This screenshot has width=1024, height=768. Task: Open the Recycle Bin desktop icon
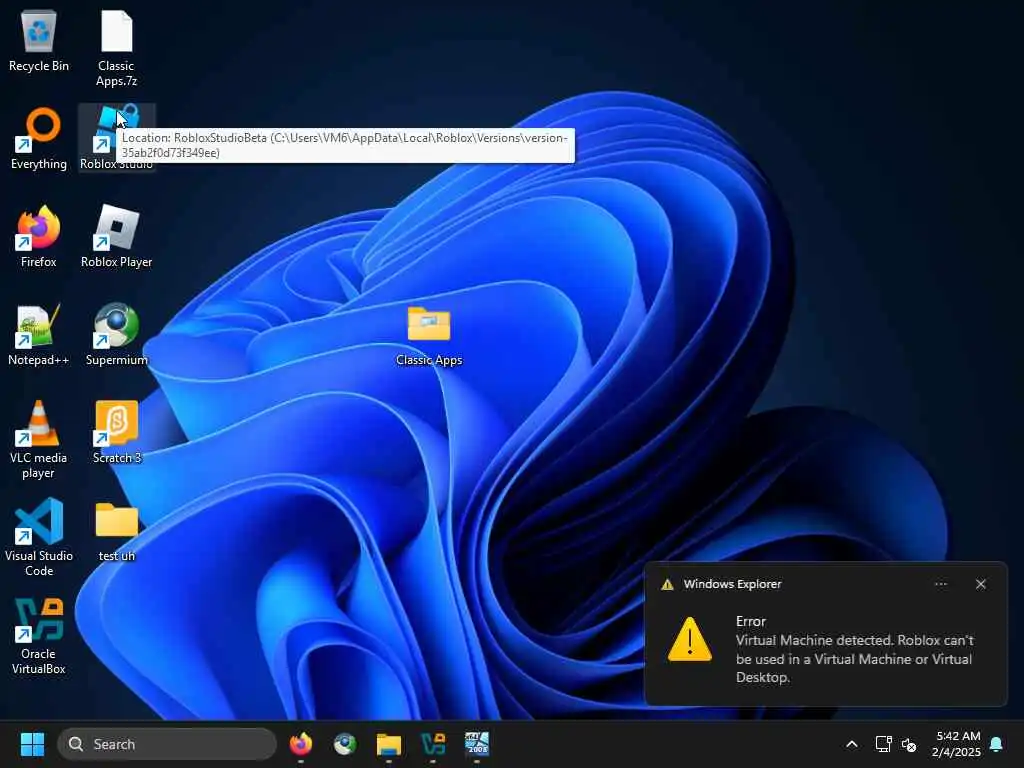pos(39,41)
